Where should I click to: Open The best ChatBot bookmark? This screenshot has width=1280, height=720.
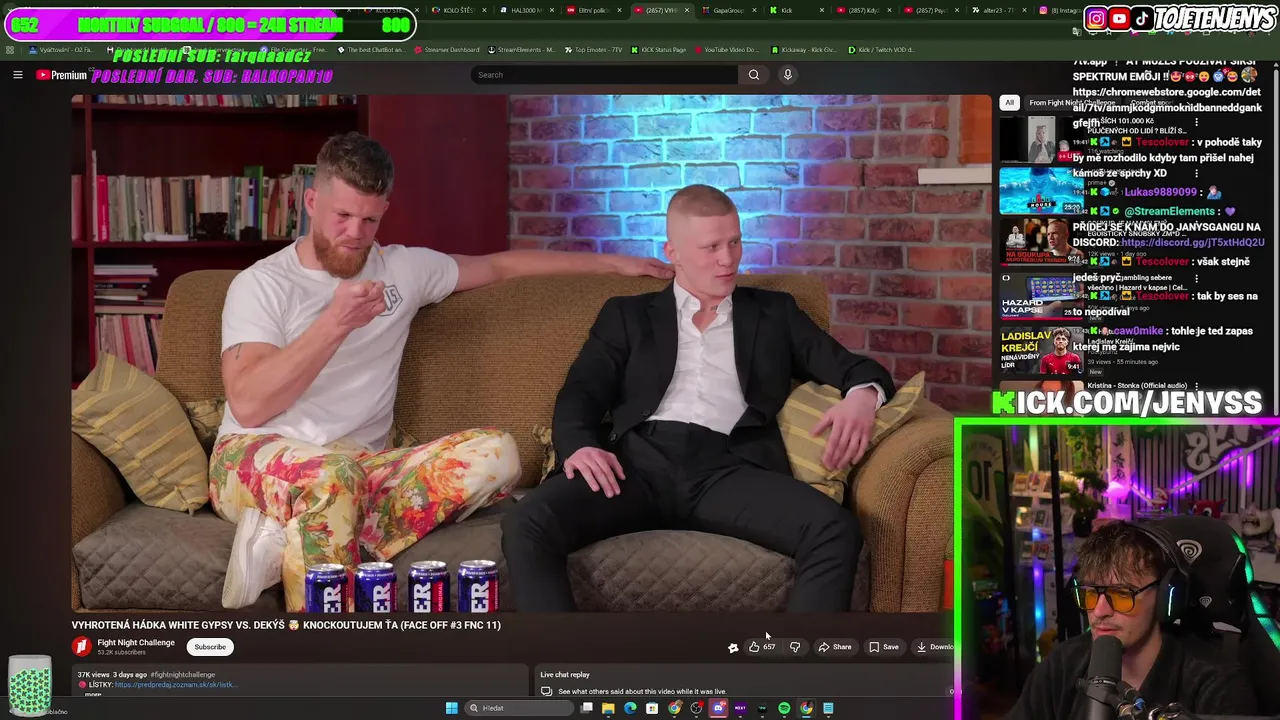coord(372,49)
